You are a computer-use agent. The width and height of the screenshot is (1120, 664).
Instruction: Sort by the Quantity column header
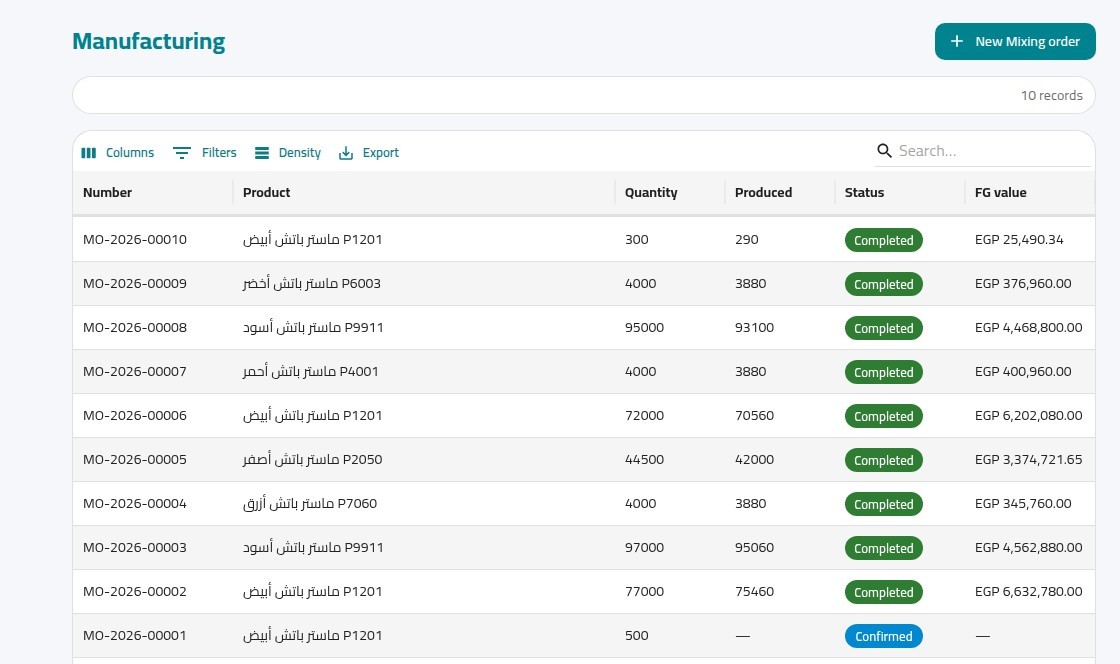point(651,193)
